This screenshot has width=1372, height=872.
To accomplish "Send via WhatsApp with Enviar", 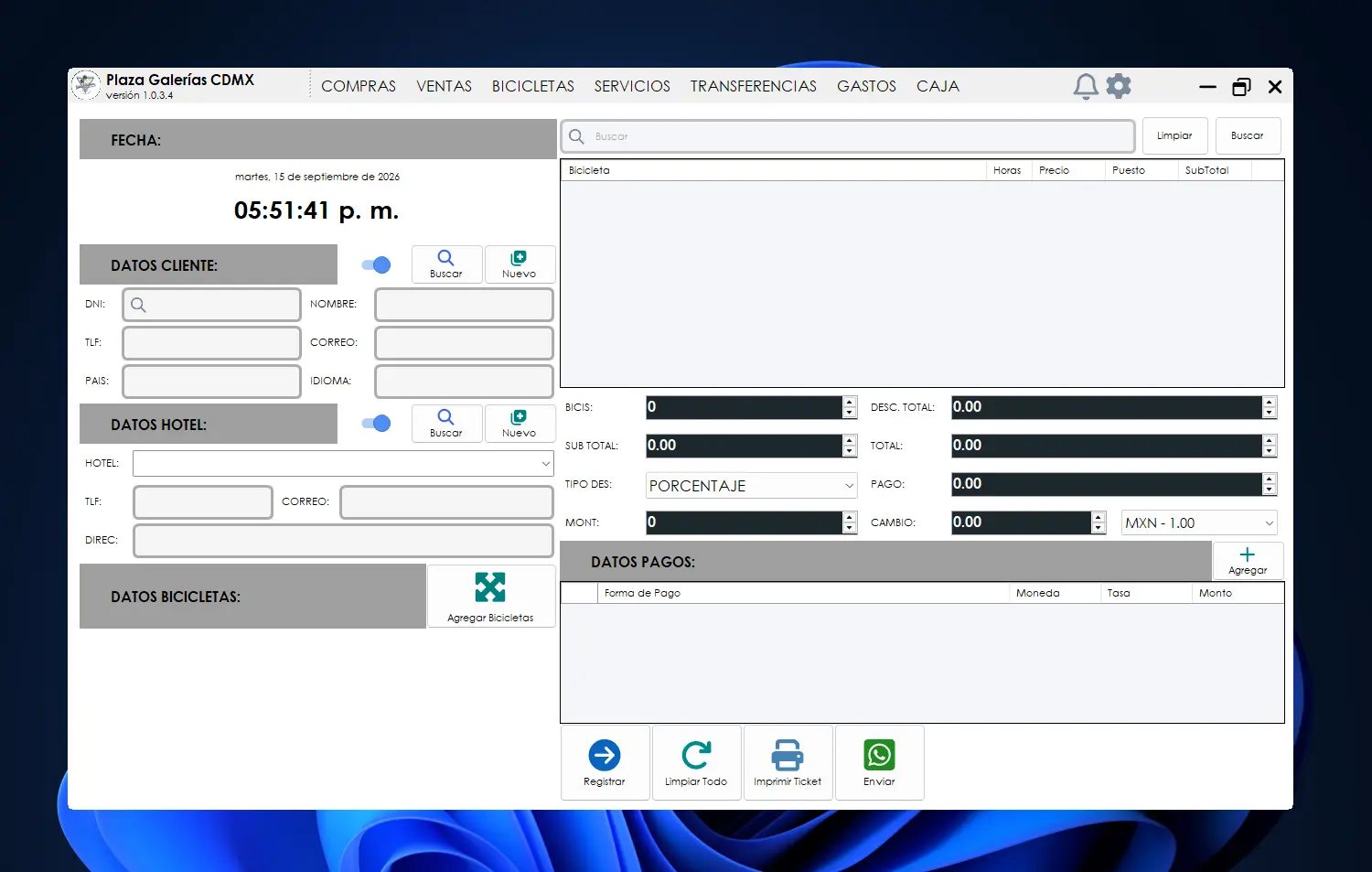I will [x=879, y=763].
